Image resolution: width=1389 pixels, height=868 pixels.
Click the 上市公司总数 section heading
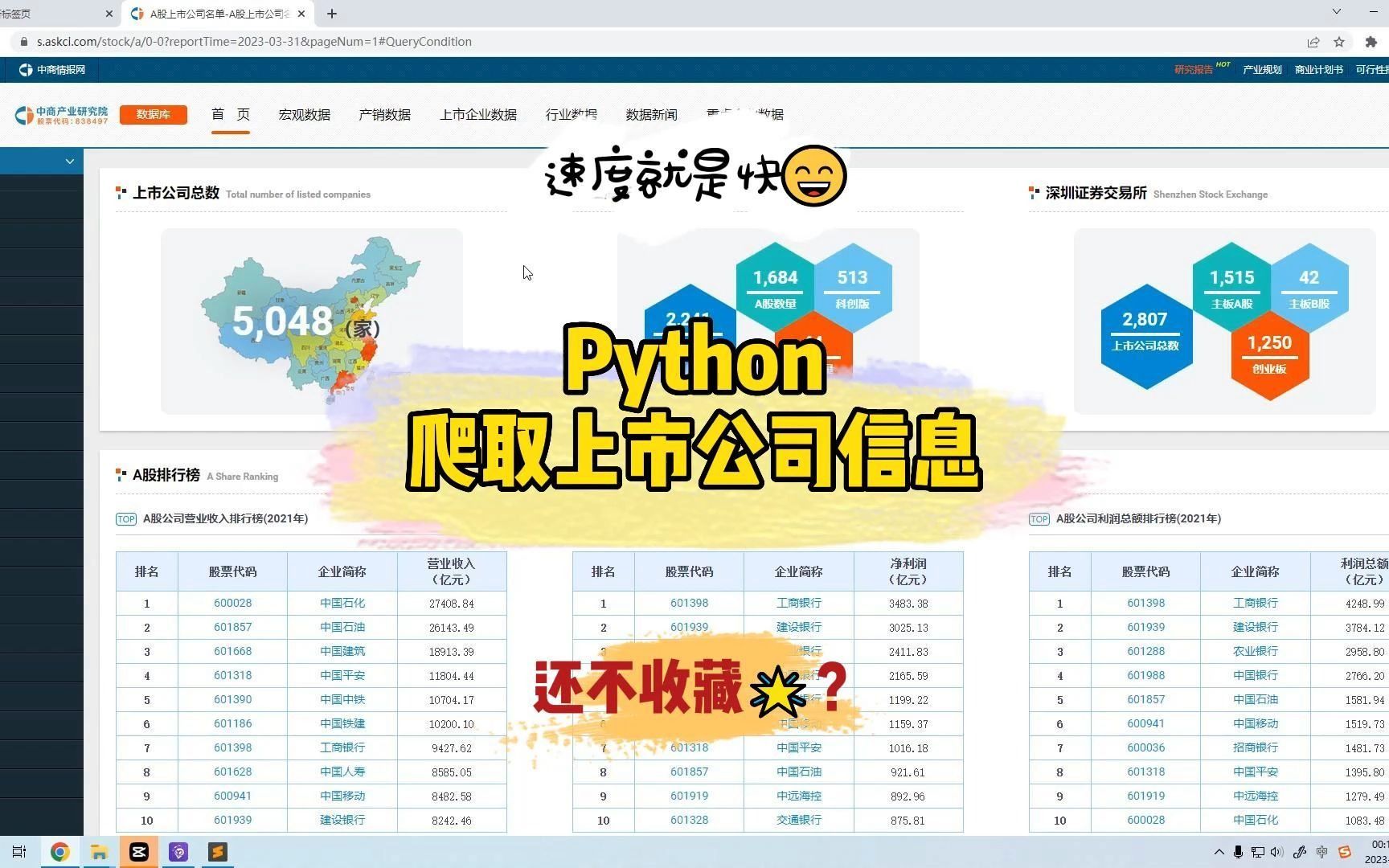click(x=176, y=193)
